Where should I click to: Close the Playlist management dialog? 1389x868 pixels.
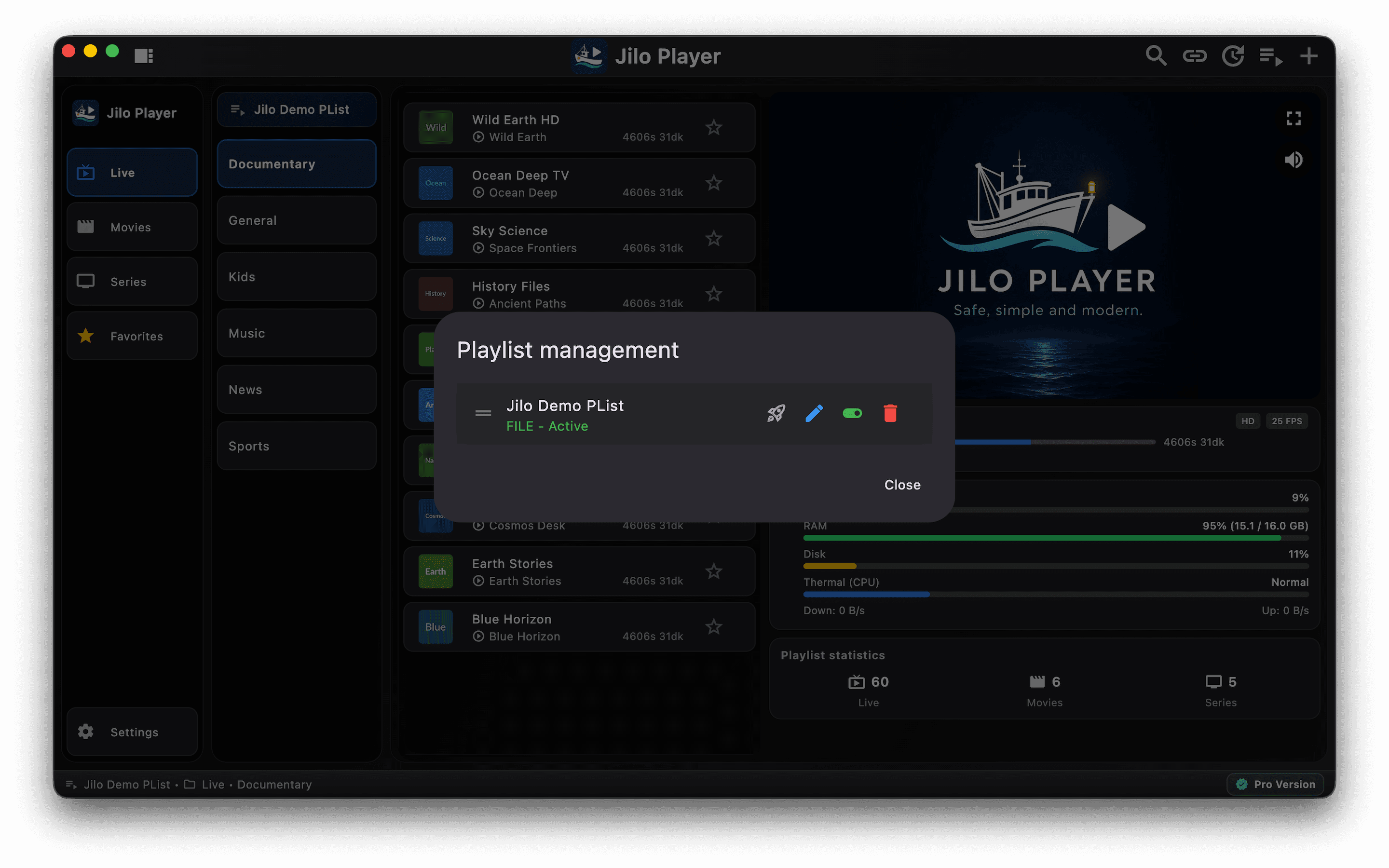902,485
